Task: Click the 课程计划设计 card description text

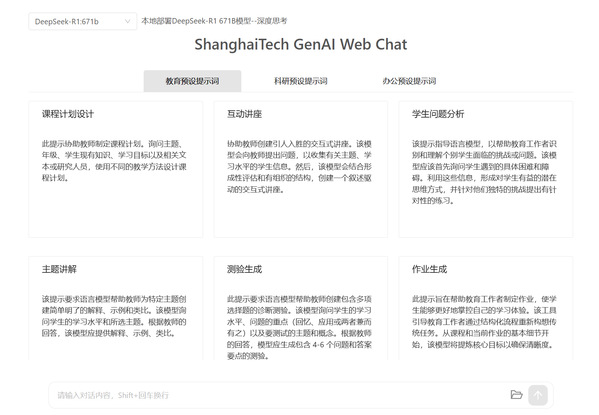Action: pyautogui.click(x=114, y=161)
